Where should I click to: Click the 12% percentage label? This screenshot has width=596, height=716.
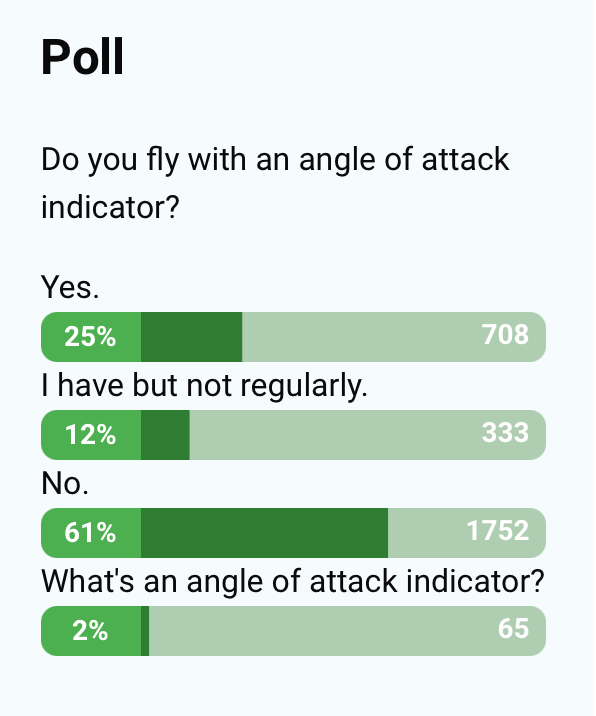click(x=90, y=435)
